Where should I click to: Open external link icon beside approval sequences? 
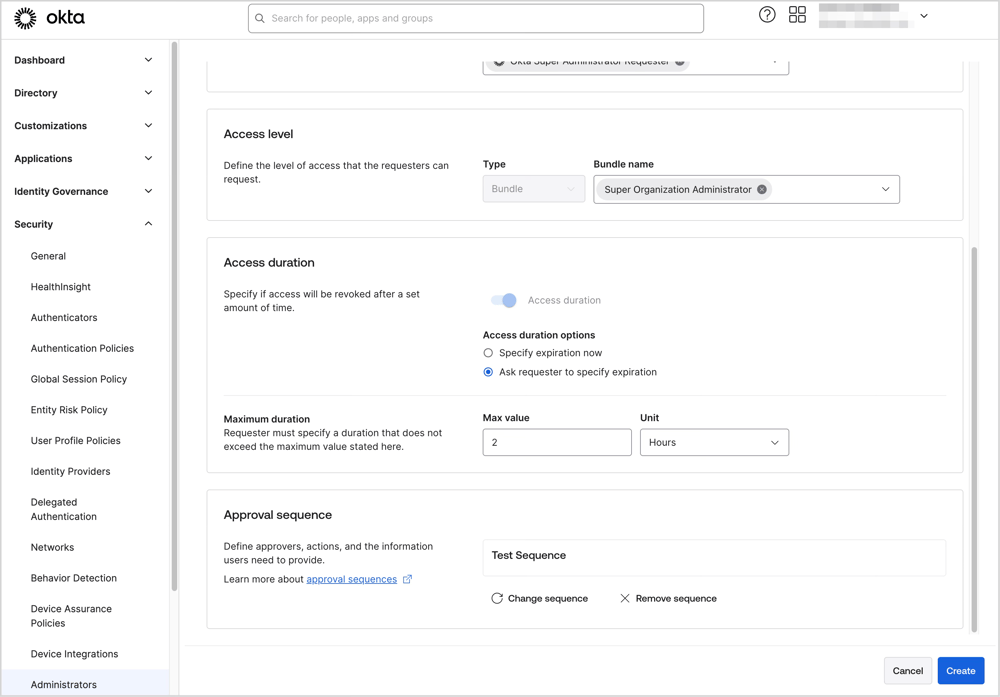coord(408,579)
